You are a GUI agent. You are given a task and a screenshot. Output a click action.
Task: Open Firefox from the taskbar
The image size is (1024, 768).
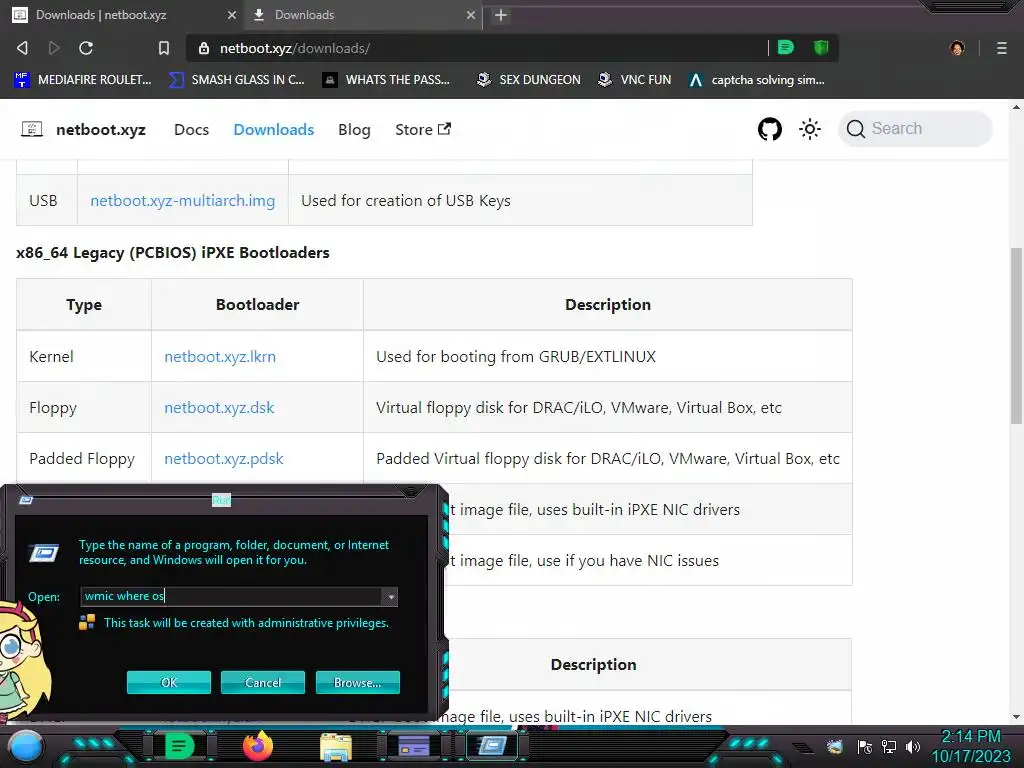(x=257, y=746)
